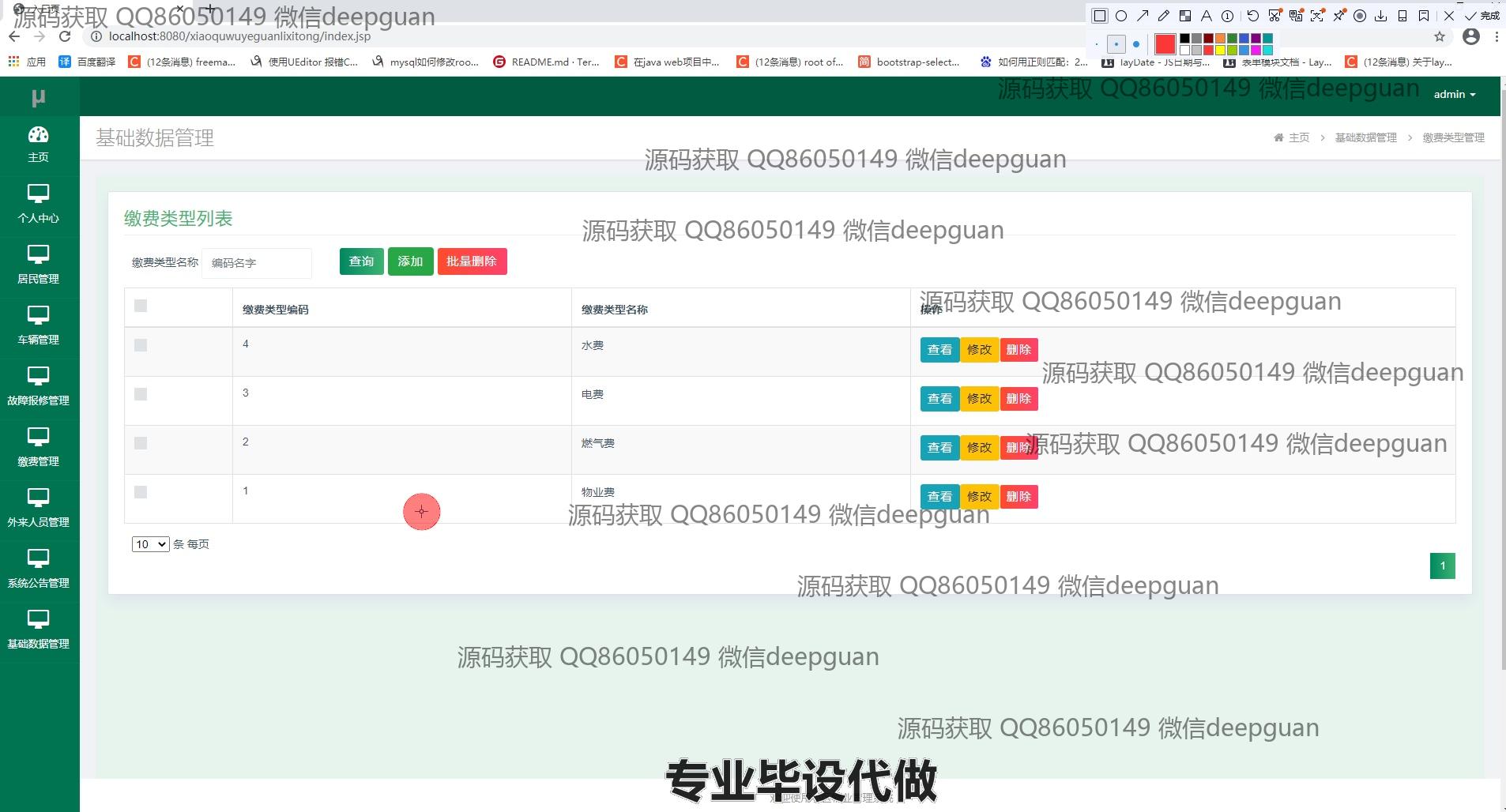
Task: Send the screenshot to phone
Action: click(x=1402, y=16)
